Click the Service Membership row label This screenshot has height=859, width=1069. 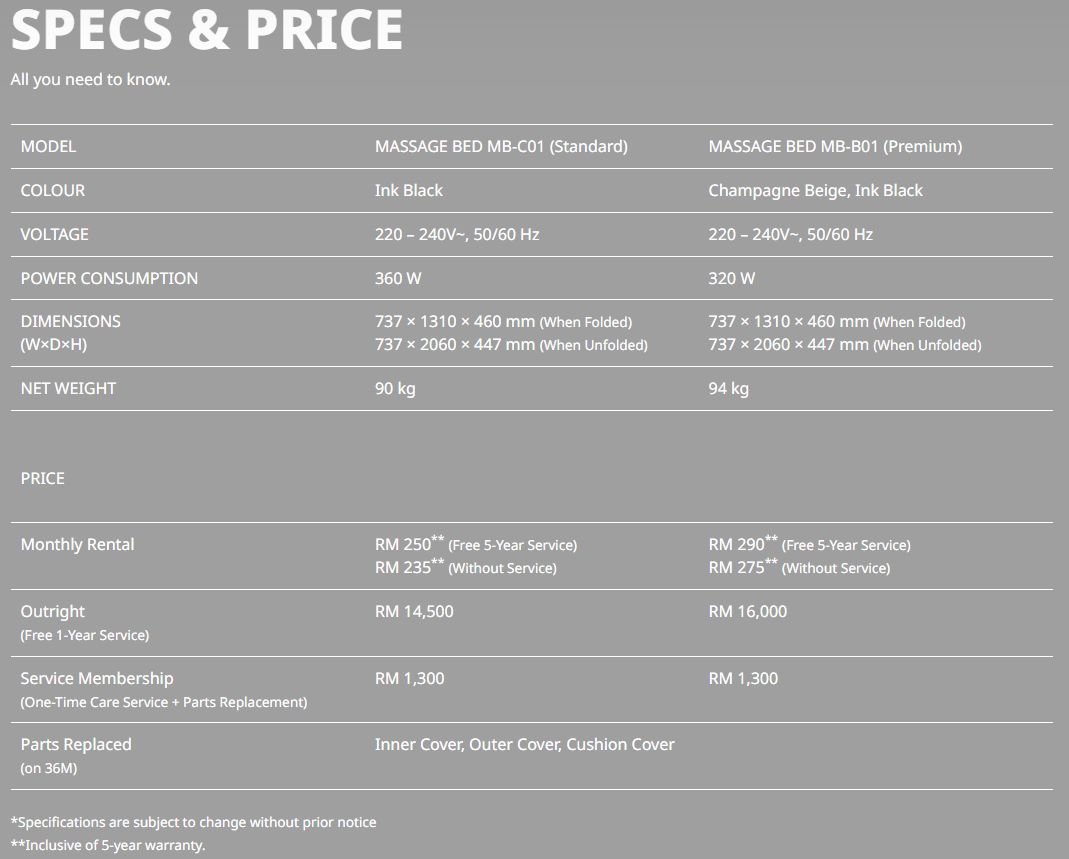tap(97, 679)
